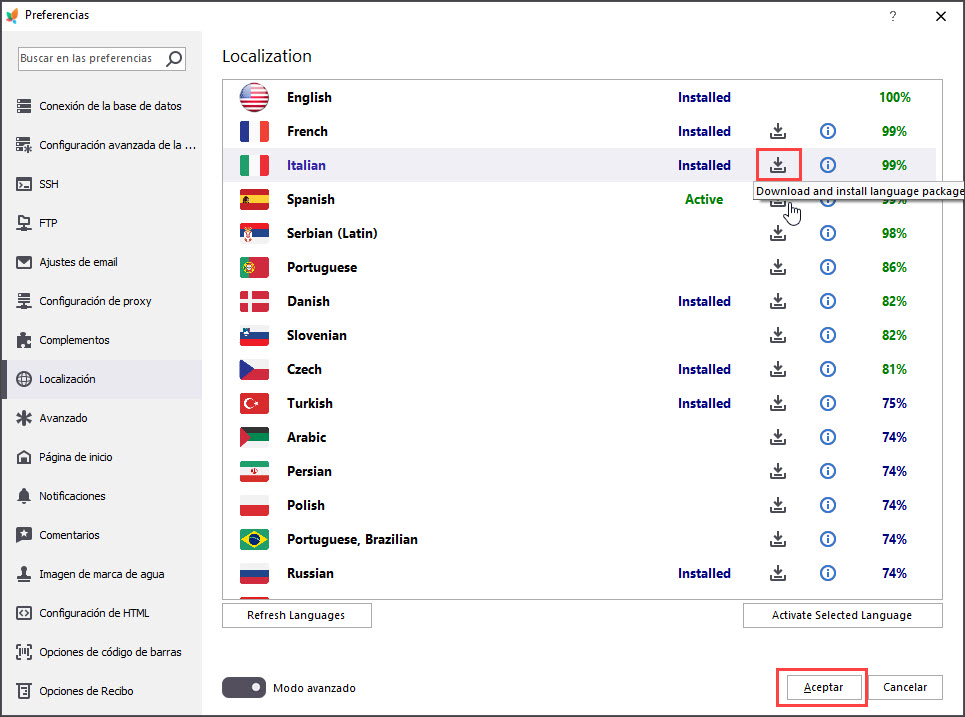Open Opciones de Recibo
This screenshot has height=717, width=965.
point(102,691)
